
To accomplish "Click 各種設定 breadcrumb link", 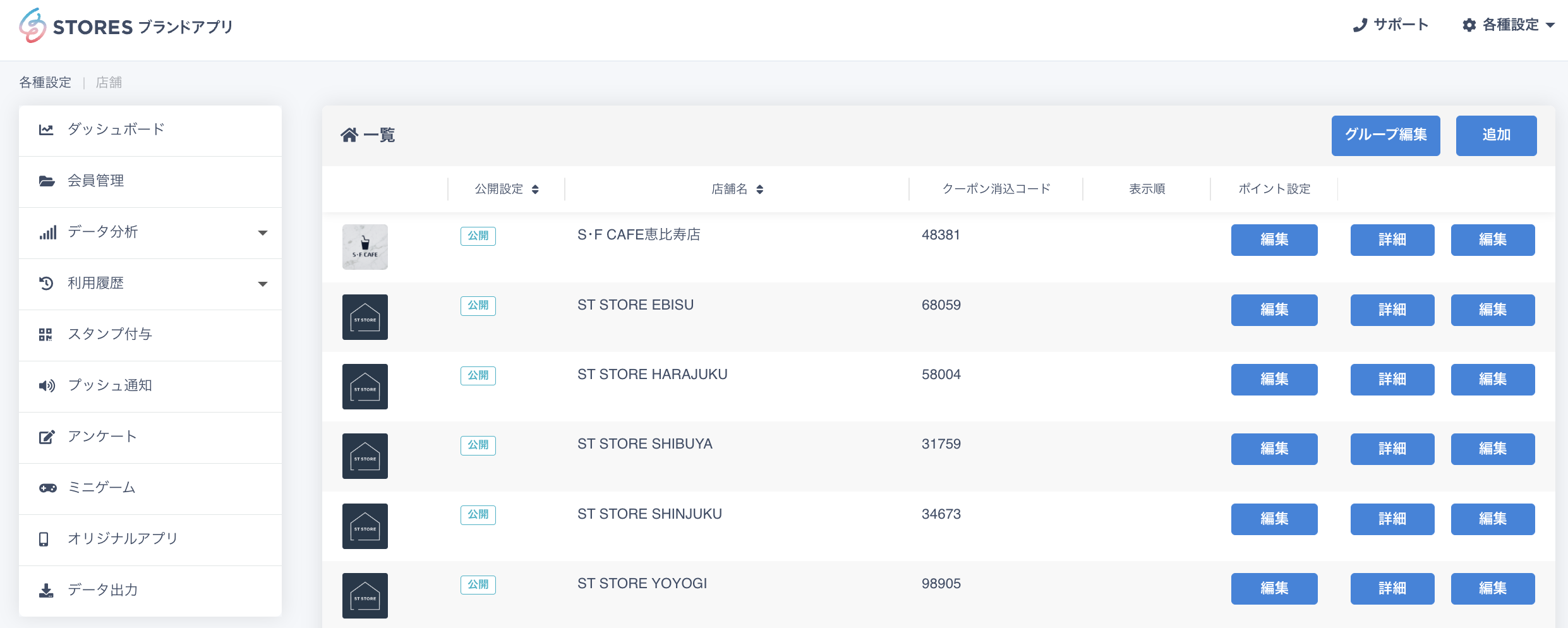I will point(45,83).
